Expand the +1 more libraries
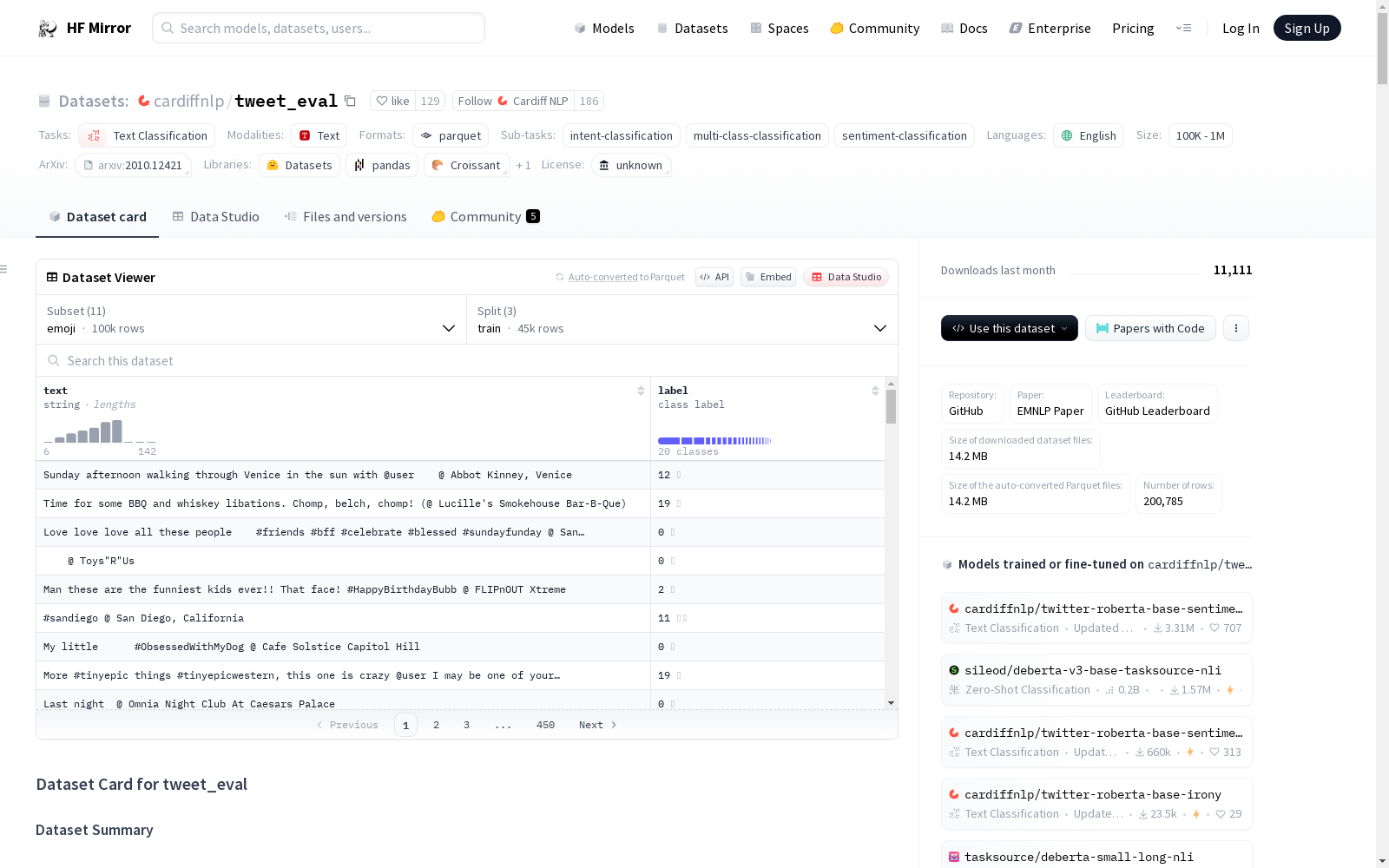Image resolution: width=1389 pixels, height=868 pixels. click(523, 165)
